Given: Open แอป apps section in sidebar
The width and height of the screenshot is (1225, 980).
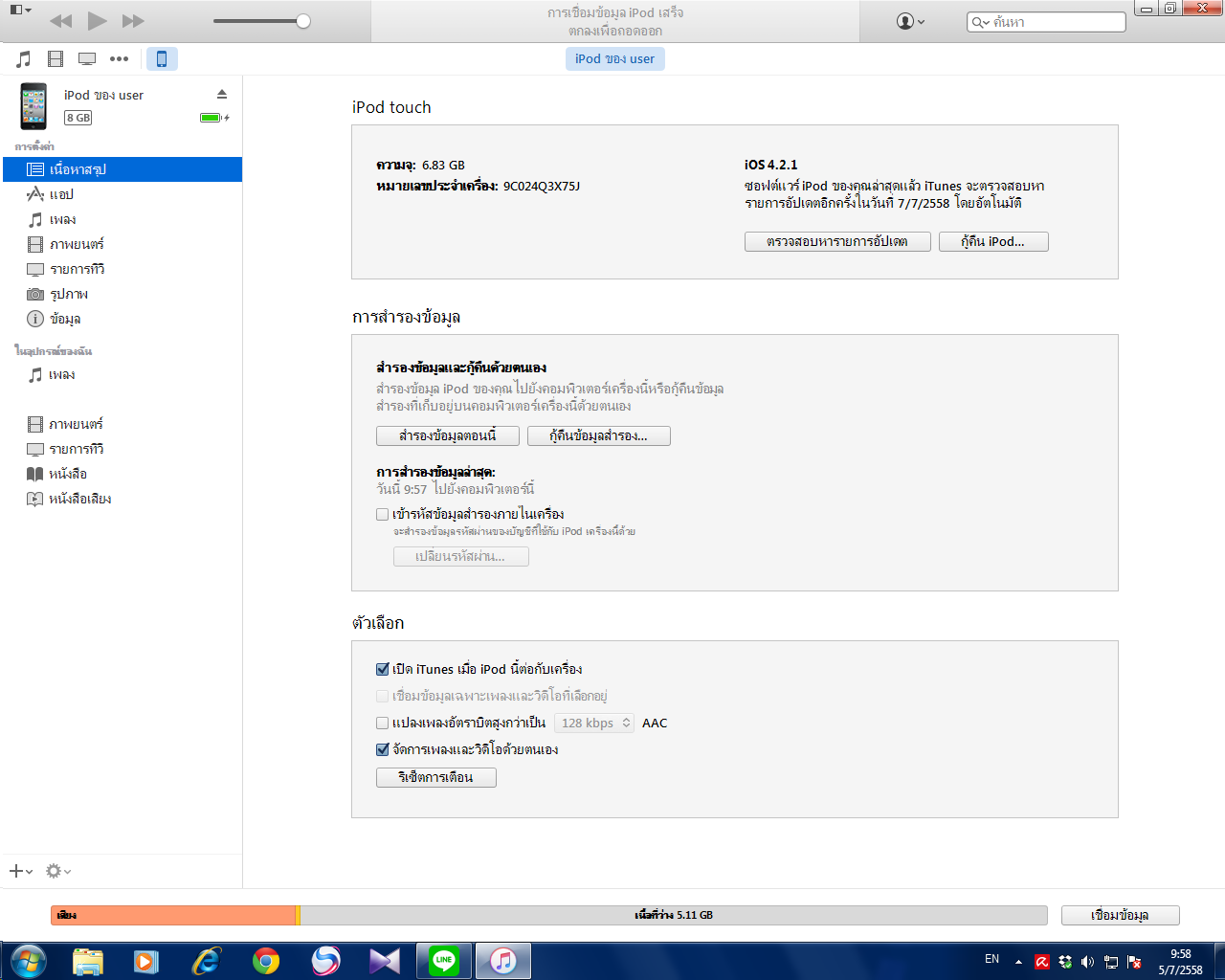Looking at the screenshot, I should [122, 194].
